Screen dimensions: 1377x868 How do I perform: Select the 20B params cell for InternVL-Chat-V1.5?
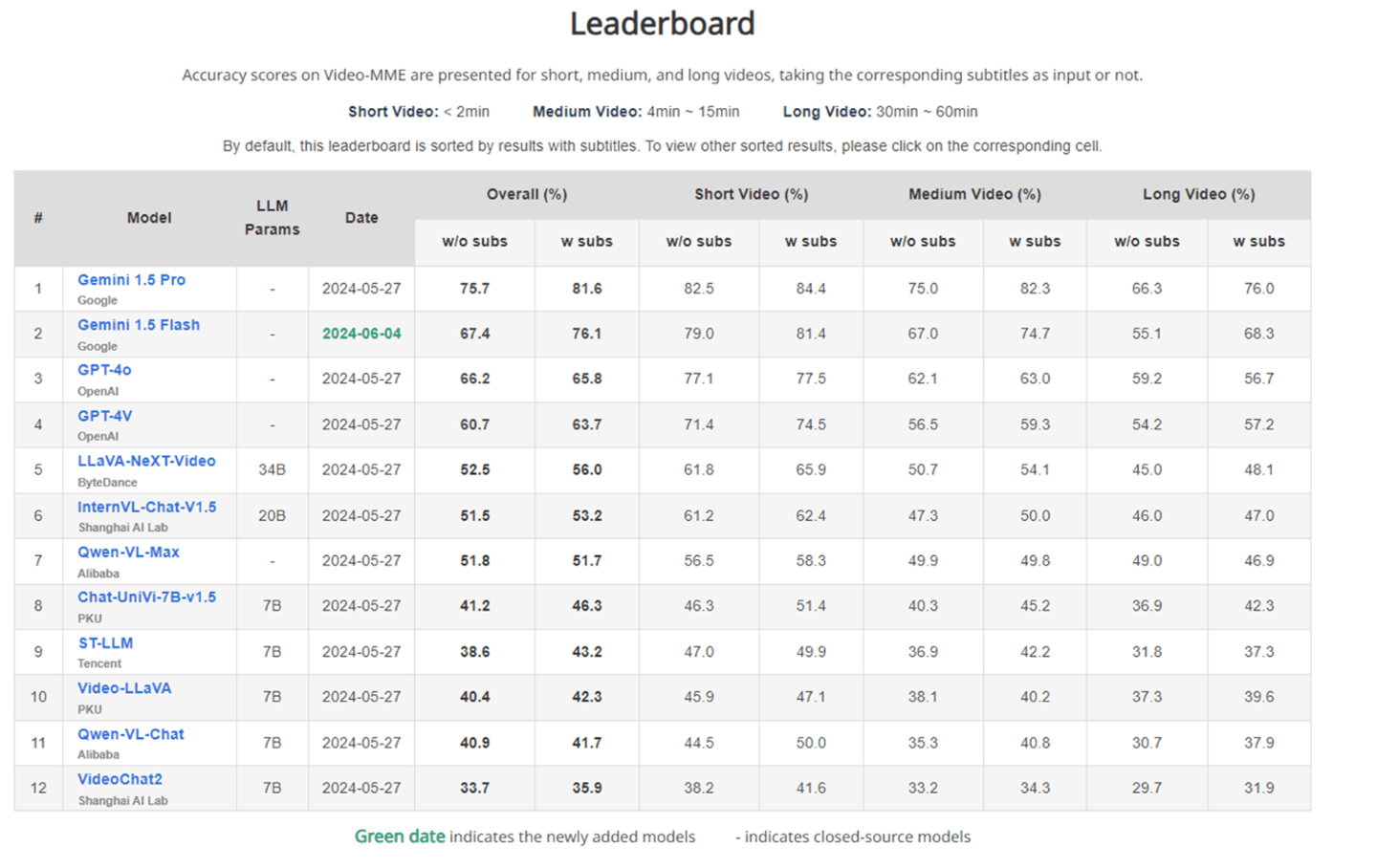(x=273, y=516)
